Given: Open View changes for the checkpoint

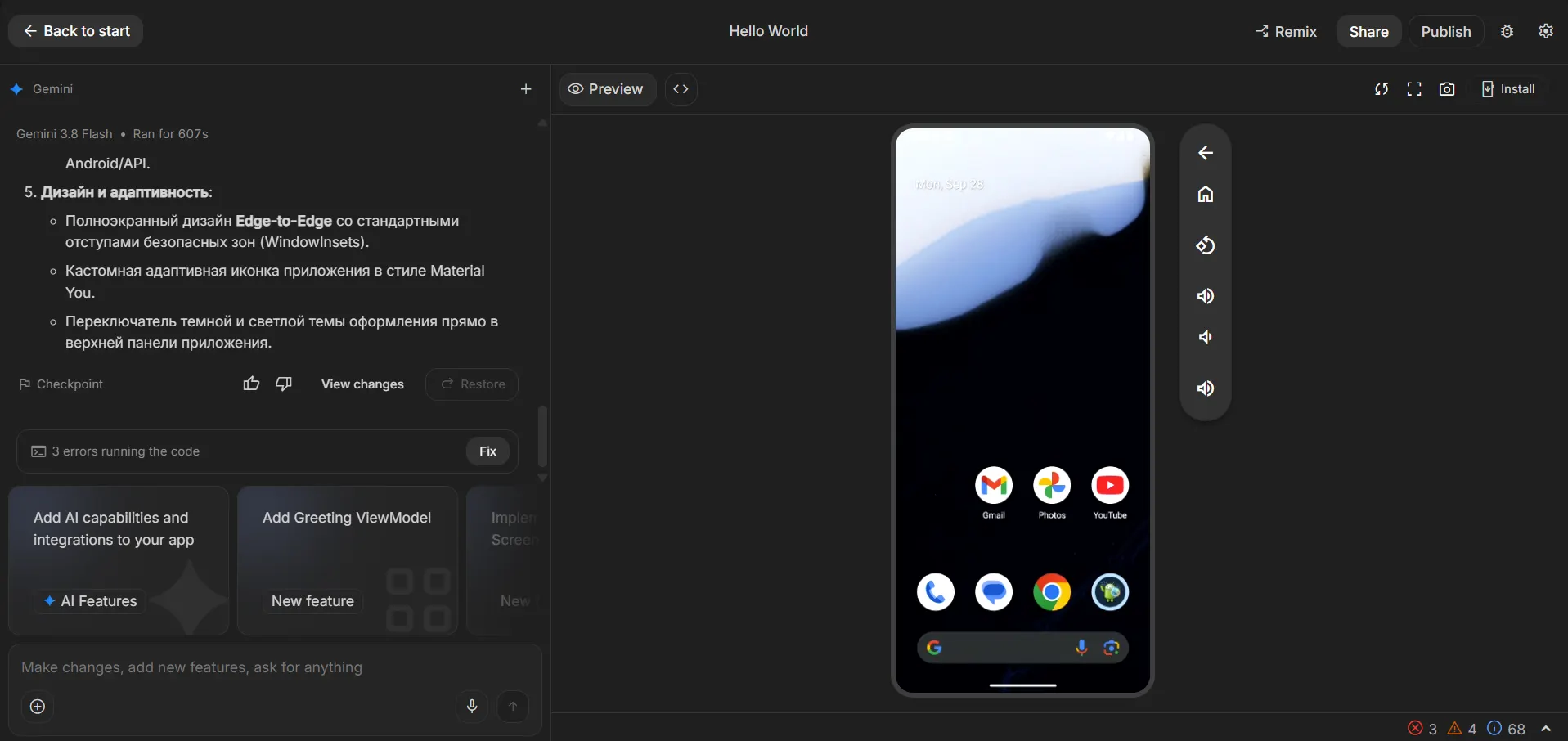Looking at the screenshot, I should (x=362, y=384).
